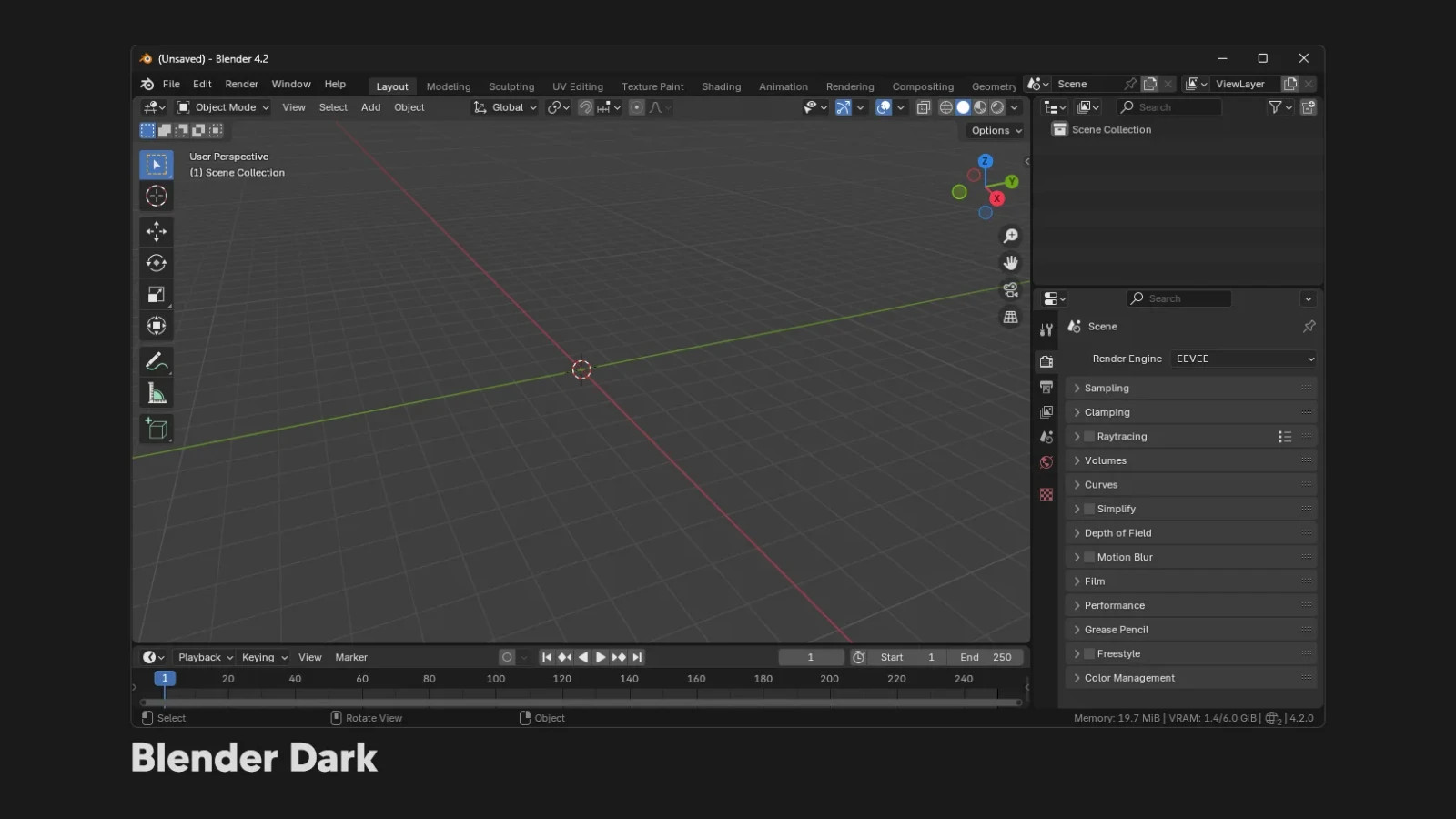Image resolution: width=1456 pixels, height=819 pixels.
Task: Open the Add menu in viewport header
Action: (x=370, y=107)
